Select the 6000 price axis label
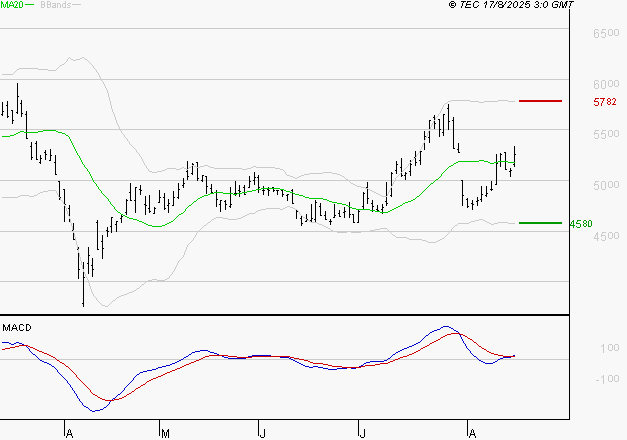Image resolution: width=627 pixels, height=440 pixels. [x=606, y=85]
